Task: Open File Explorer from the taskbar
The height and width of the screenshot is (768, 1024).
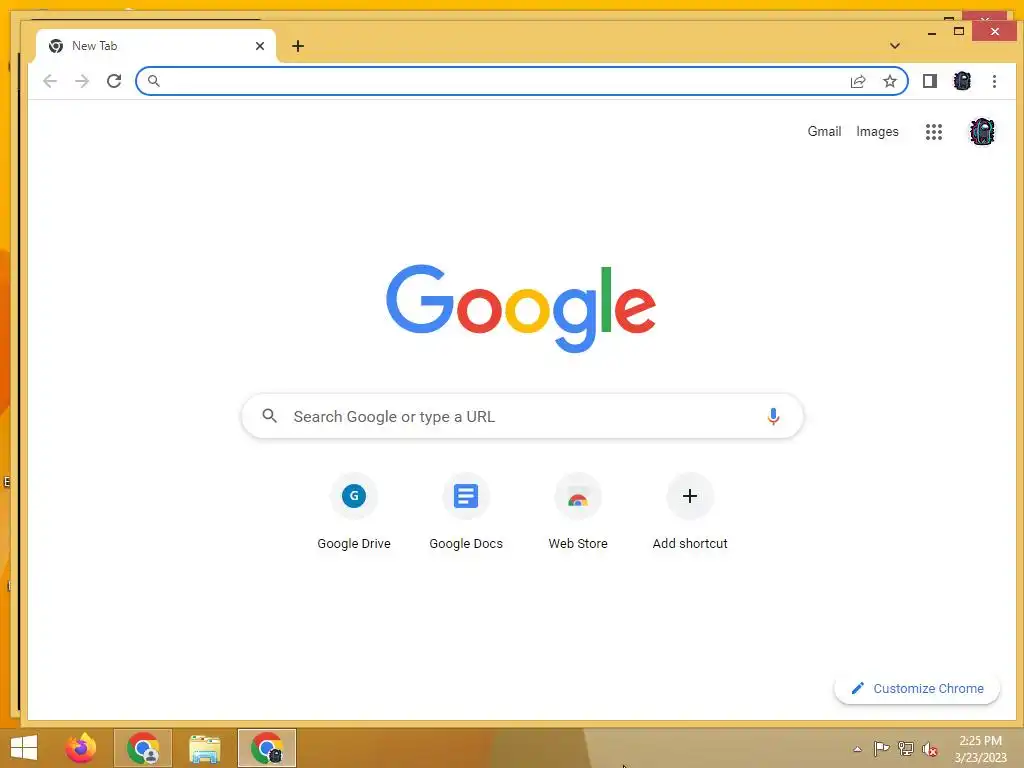Action: tap(205, 748)
